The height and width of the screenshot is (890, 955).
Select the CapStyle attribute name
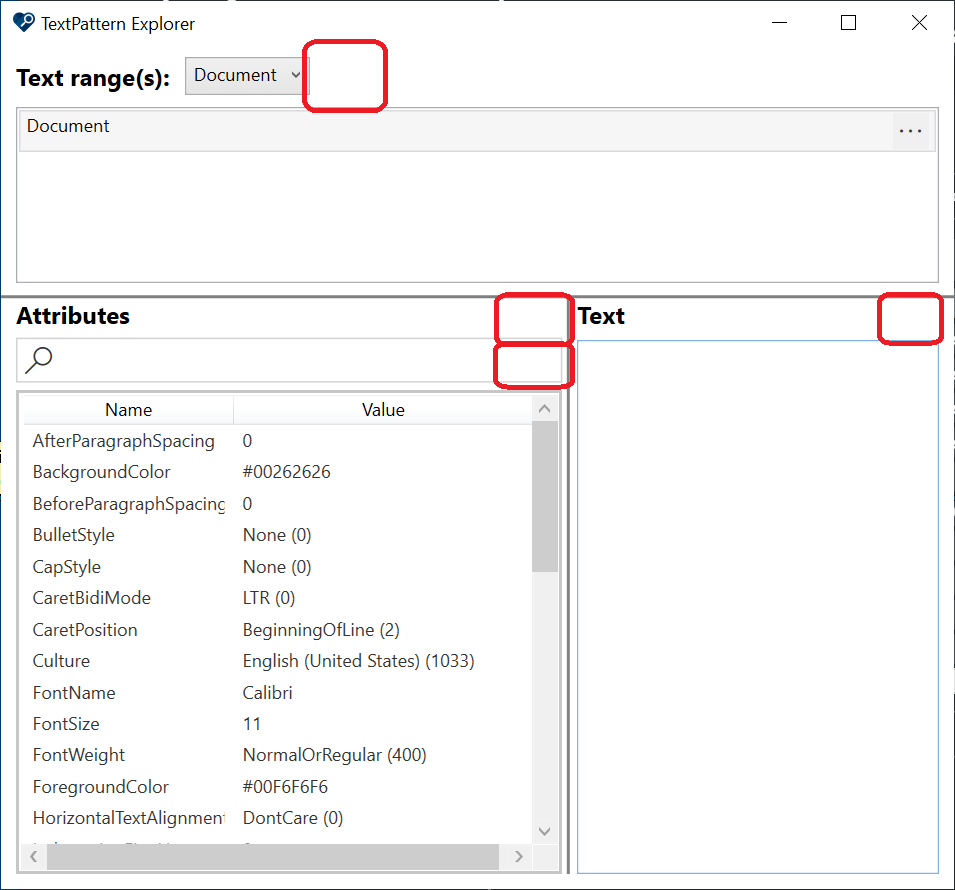[66, 567]
